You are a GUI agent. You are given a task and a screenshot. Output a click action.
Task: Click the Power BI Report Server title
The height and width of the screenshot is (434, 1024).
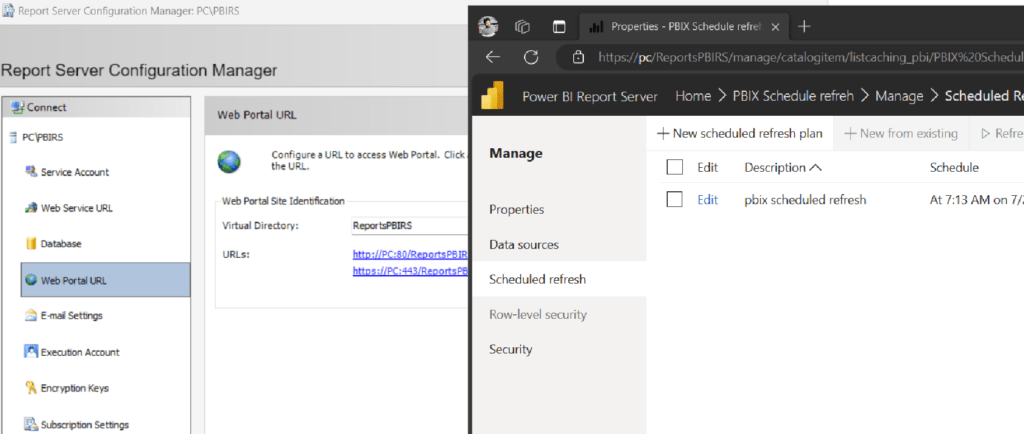pos(590,96)
